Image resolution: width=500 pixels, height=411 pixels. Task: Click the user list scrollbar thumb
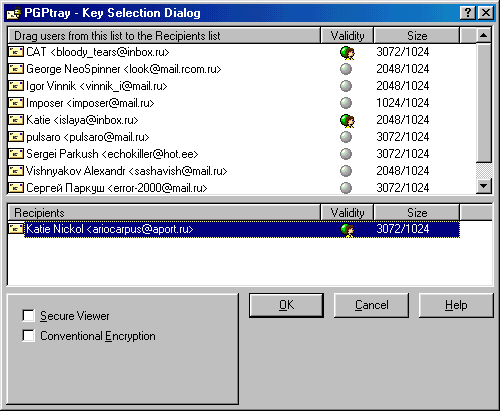click(484, 103)
